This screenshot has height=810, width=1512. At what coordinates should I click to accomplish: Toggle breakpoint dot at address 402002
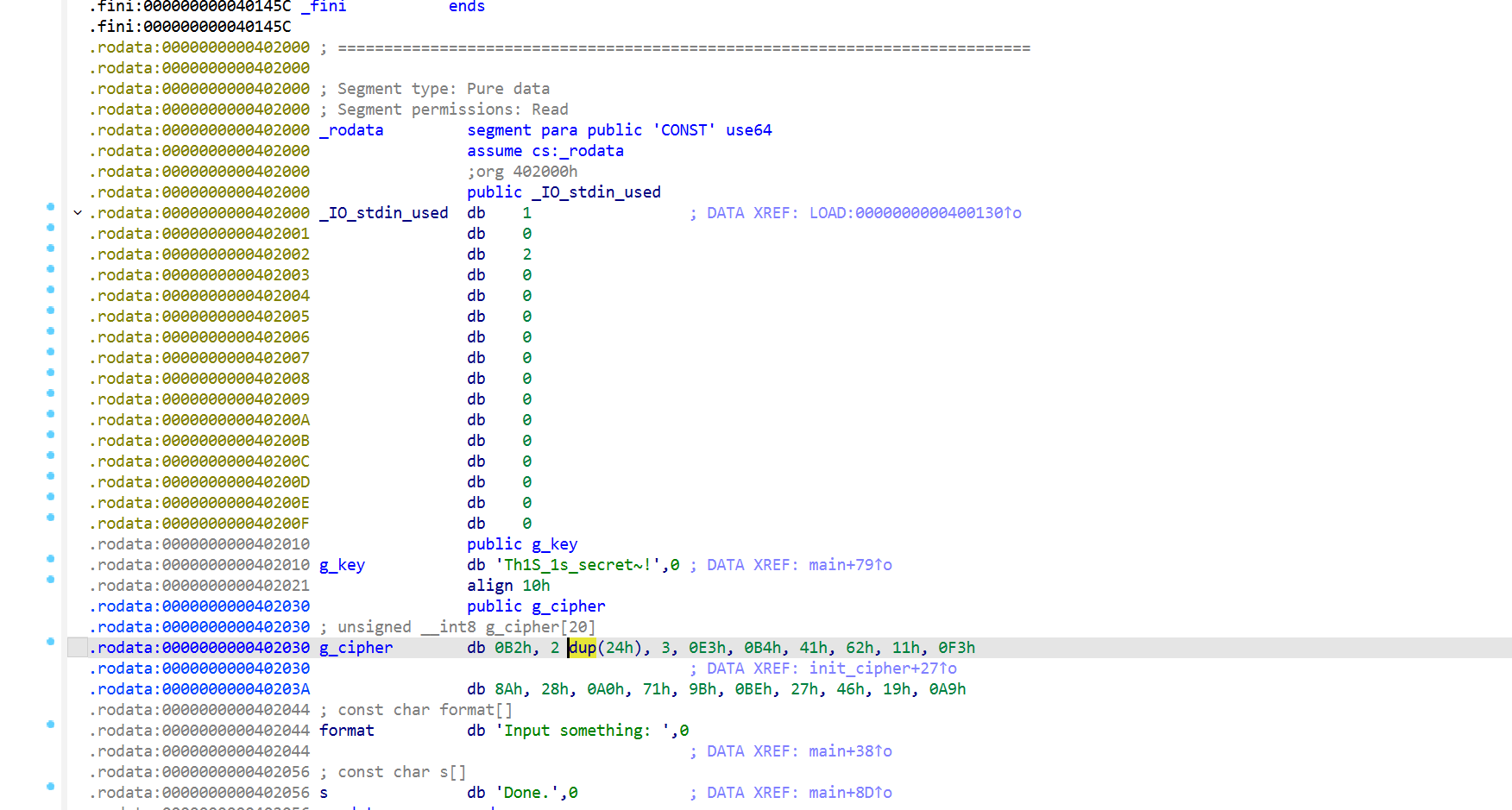click(50, 248)
